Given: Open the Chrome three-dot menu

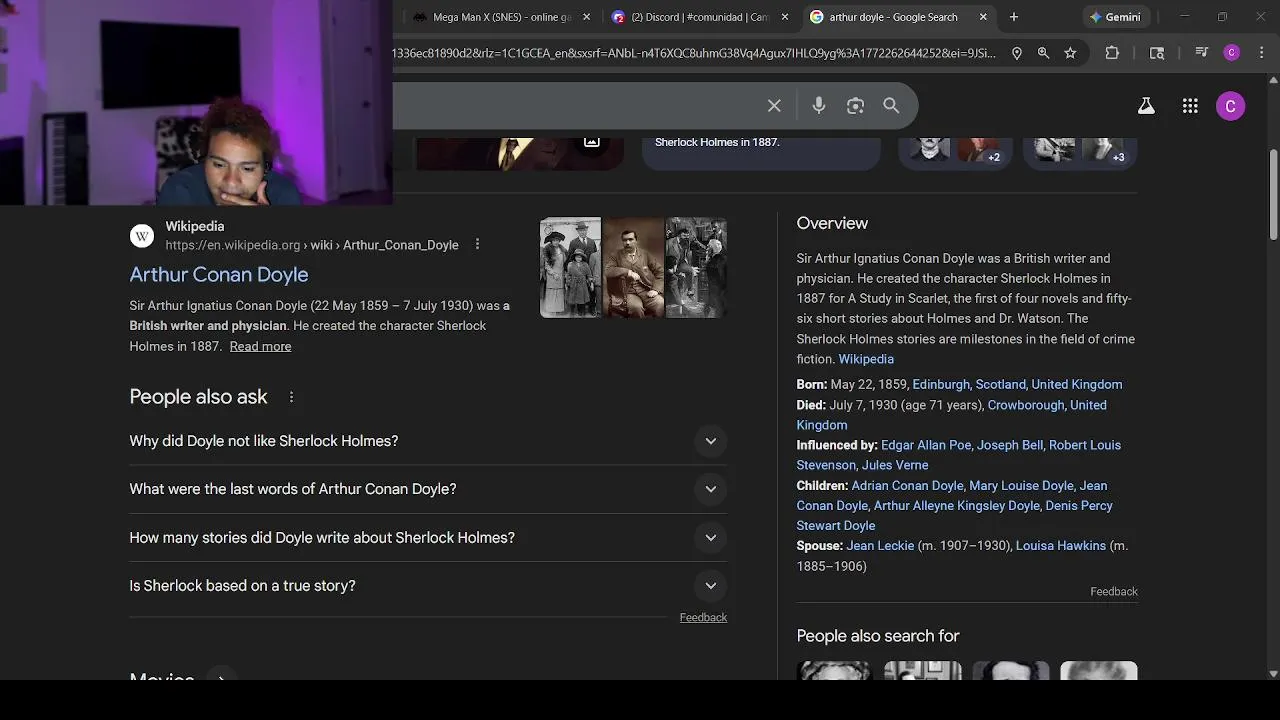Looking at the screenshot, I should 1260,53.
